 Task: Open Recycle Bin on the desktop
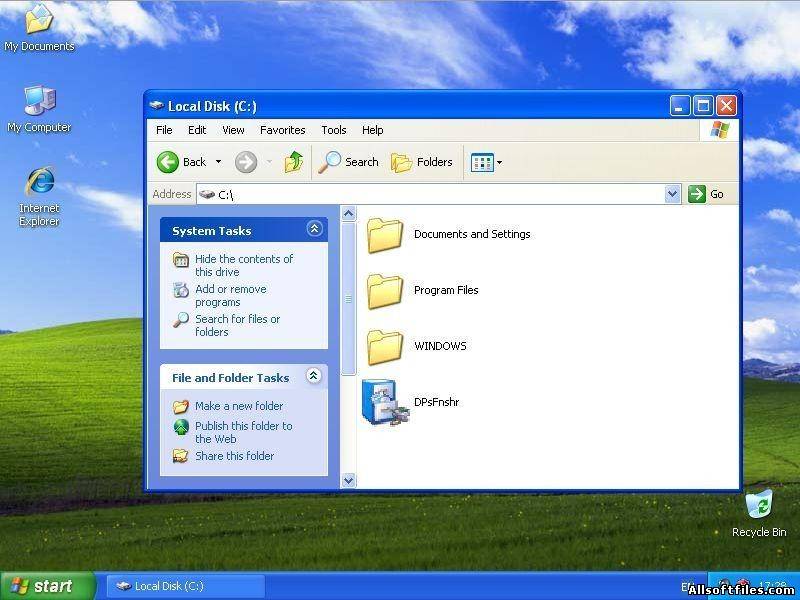click(759, 505)
